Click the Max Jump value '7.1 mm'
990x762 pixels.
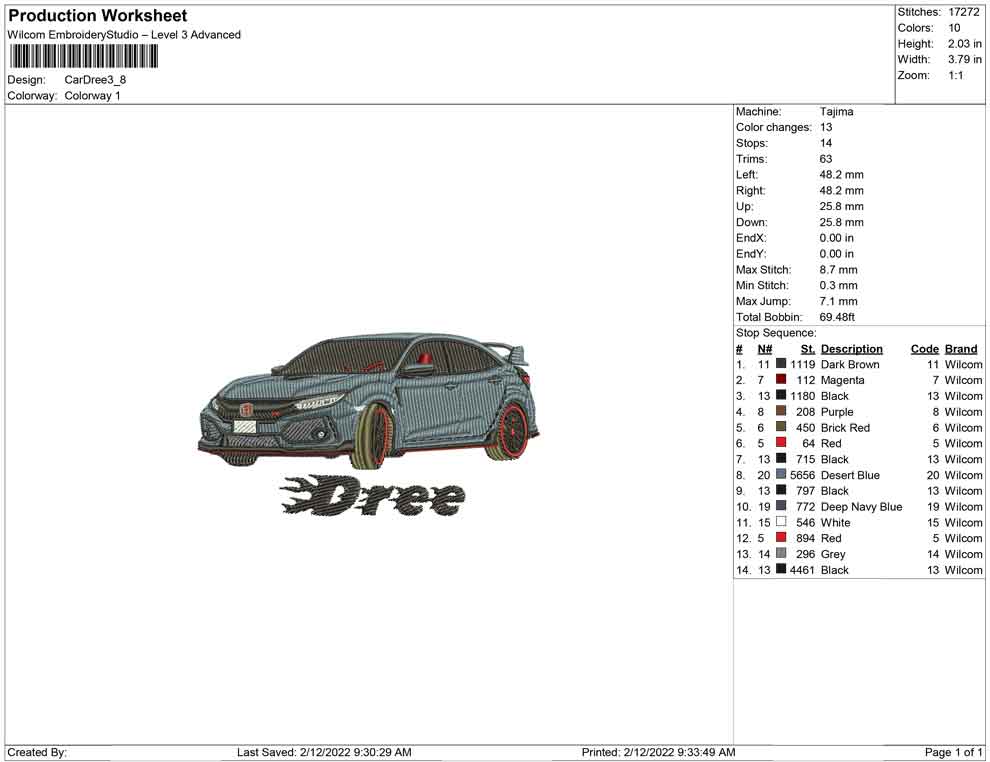tap(838, 301)
